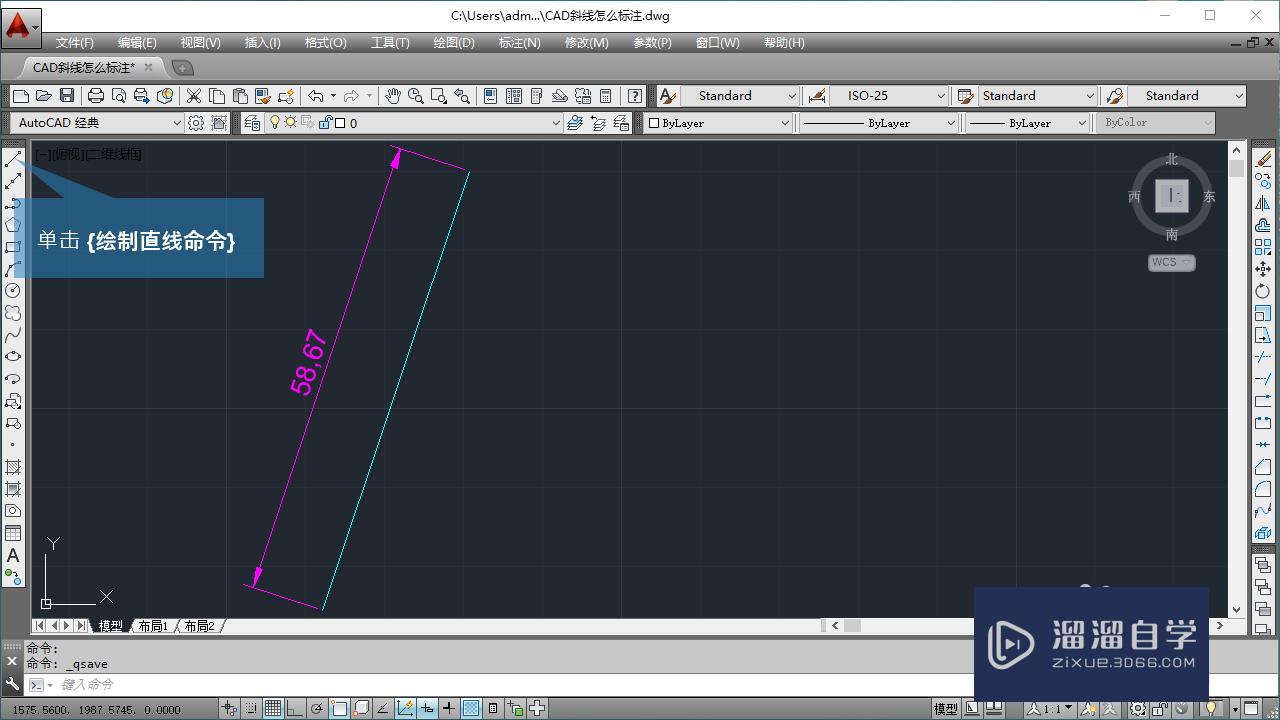Select the Line drawing tool
This screenshot has width=1280, height=720.
coord(13,159)
